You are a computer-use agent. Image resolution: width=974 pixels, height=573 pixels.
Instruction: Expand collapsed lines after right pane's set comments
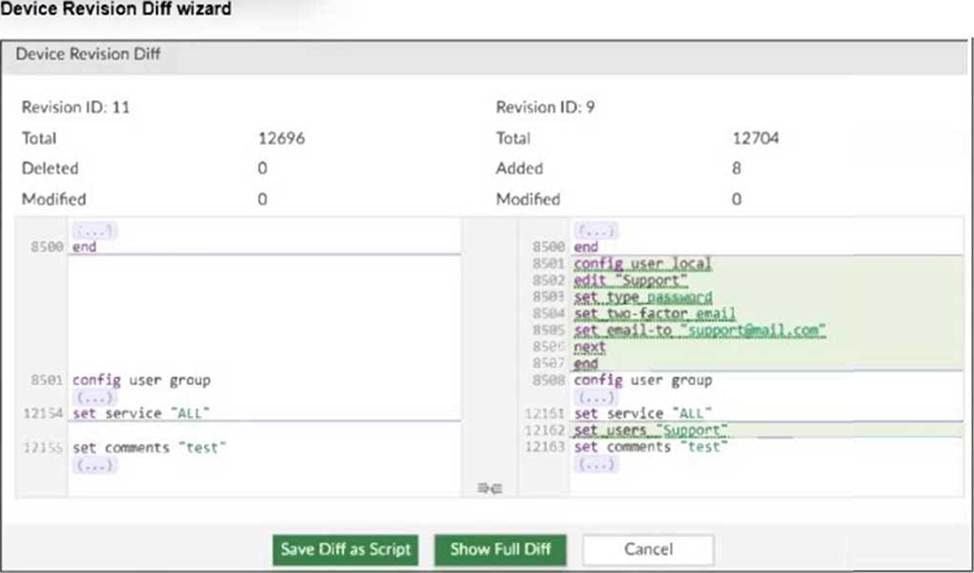(596, 465)
